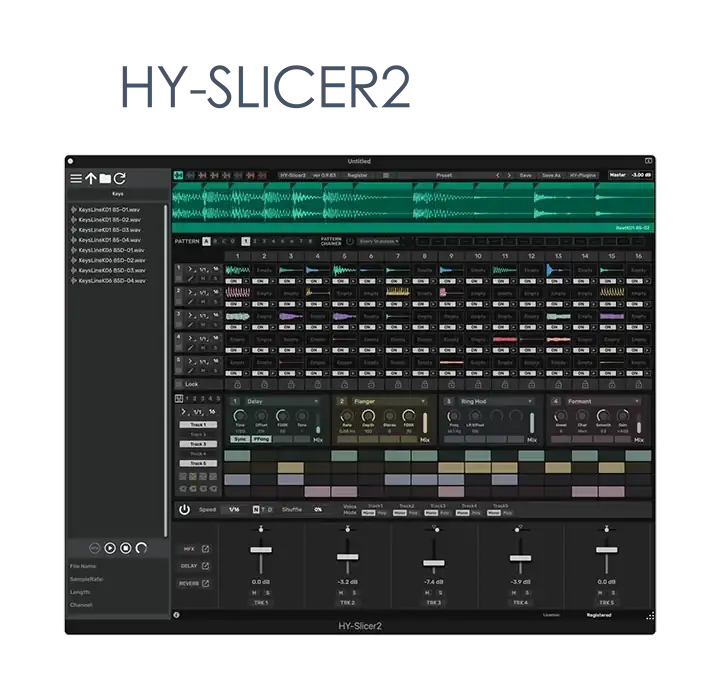Click MFX sequencer grid icon beside number 1
This screenshot has height=700, width=720.
[179, 399]
